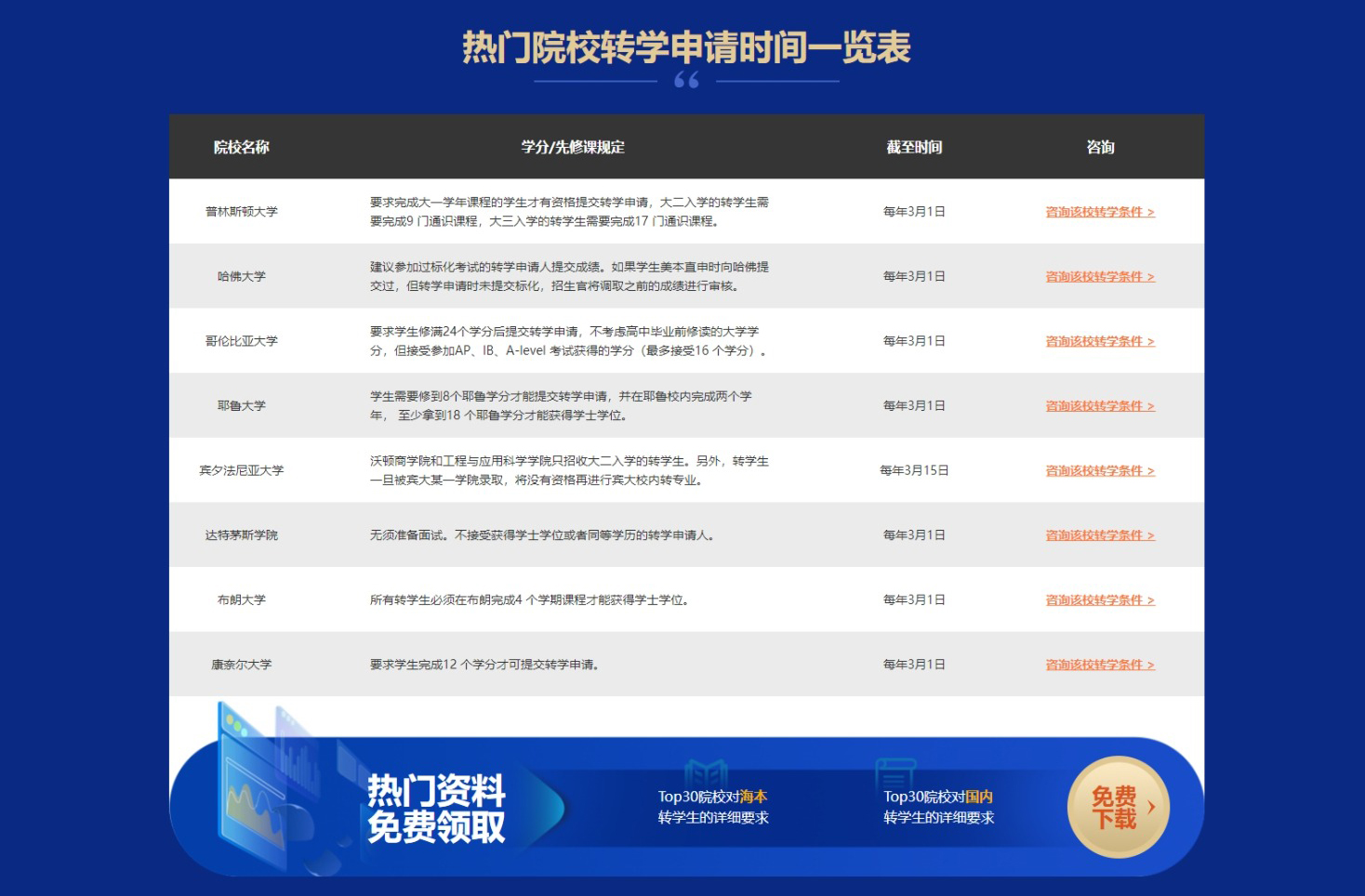Click the 布朗大学 name cell
Screen dimensions: 1365x896
[242, 600]
